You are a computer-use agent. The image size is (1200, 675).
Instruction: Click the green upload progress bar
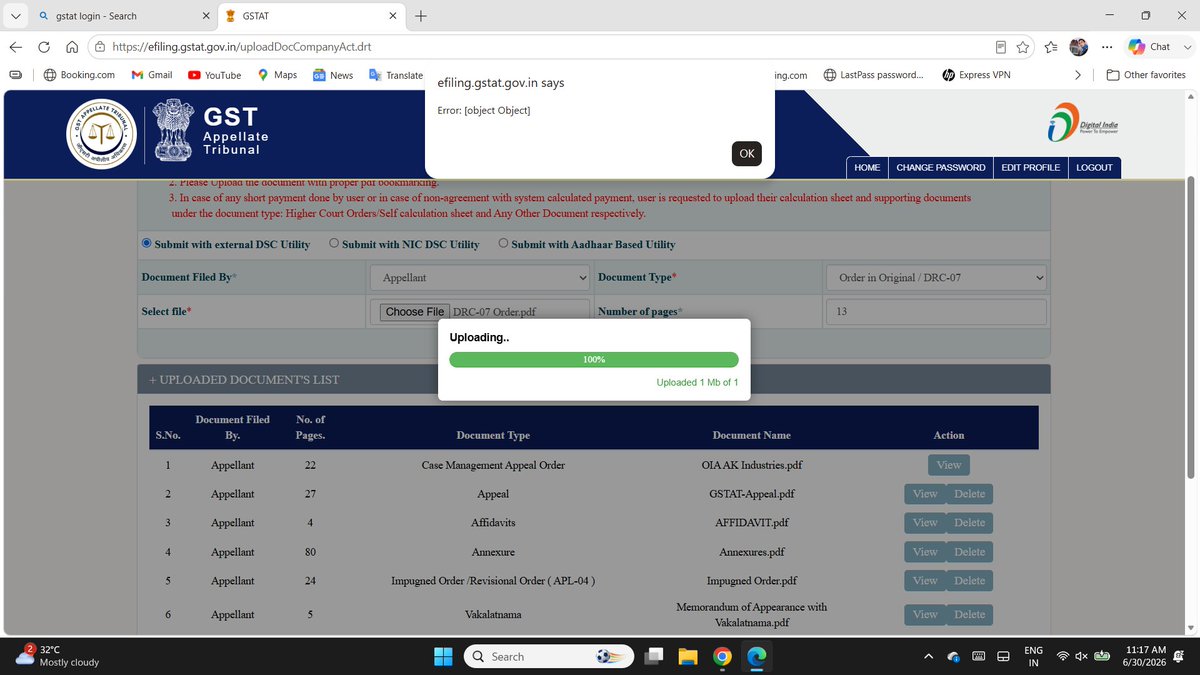[594, 359]
